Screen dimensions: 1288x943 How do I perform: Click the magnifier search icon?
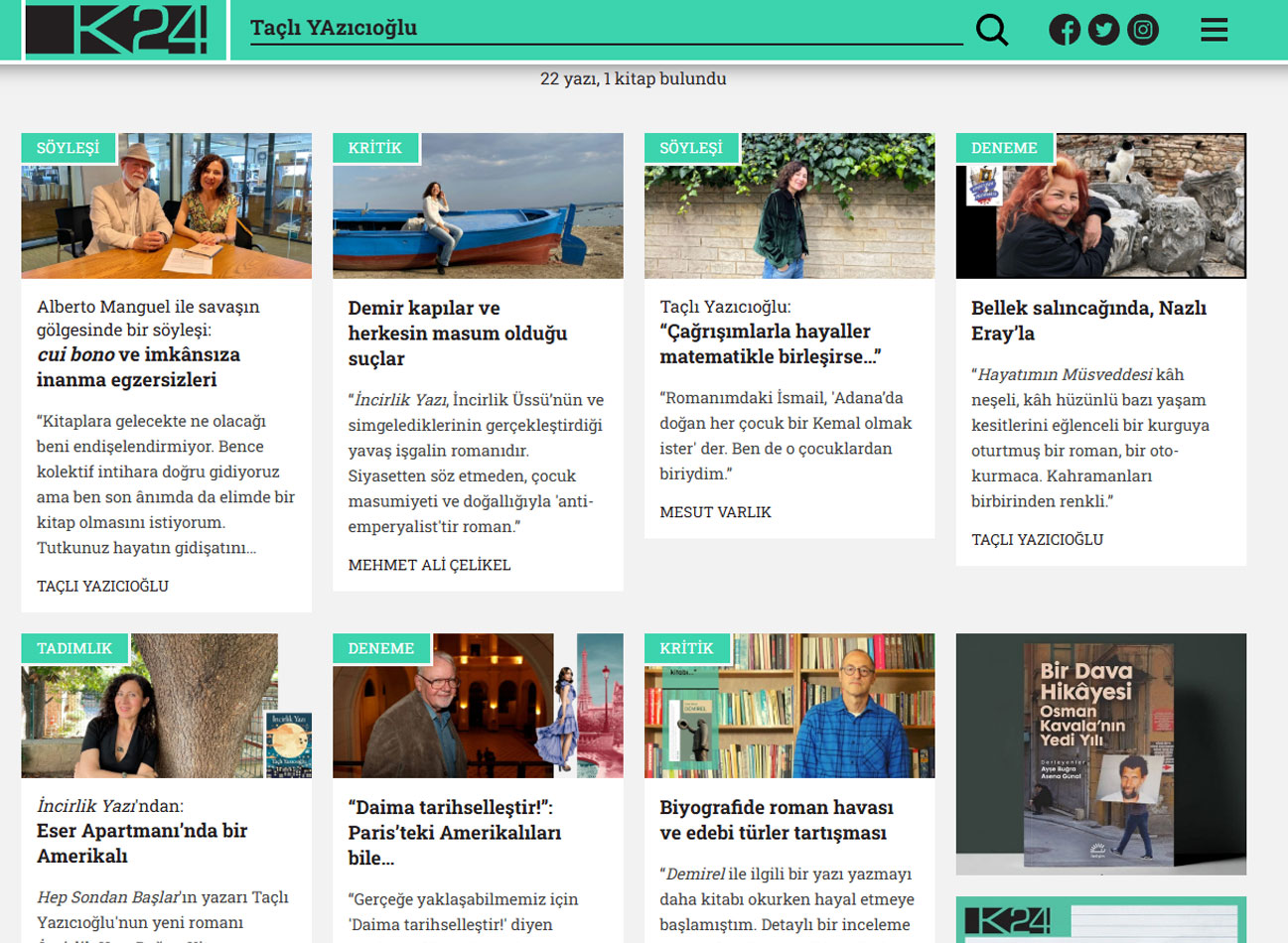coord(991,30)
